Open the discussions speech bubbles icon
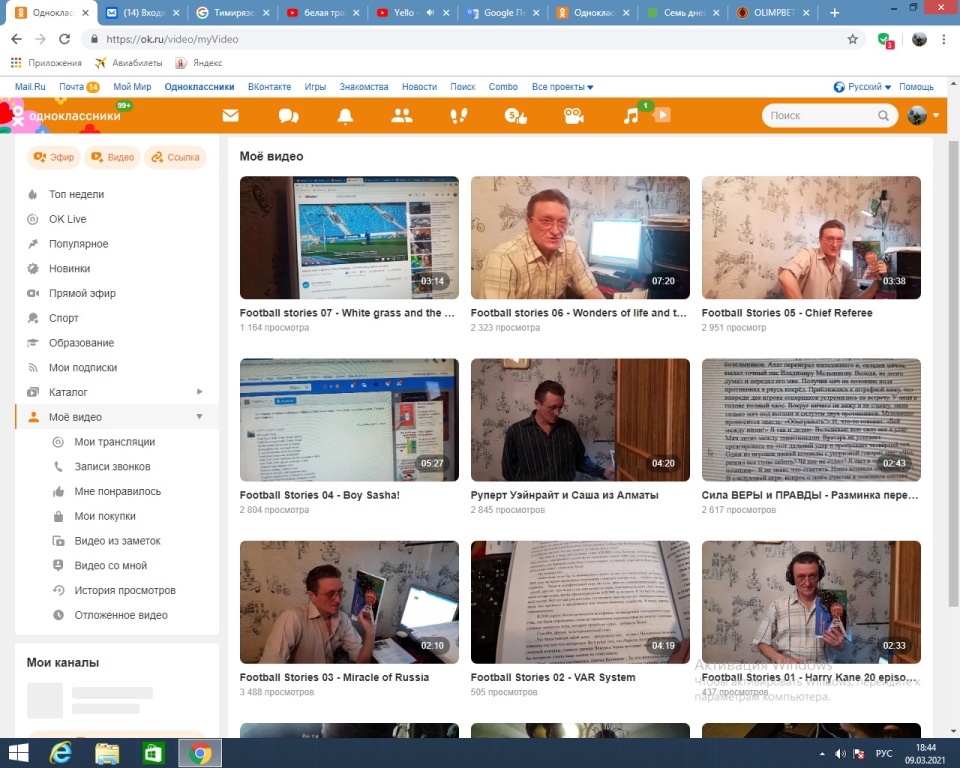960x768 pixels. 288,116
